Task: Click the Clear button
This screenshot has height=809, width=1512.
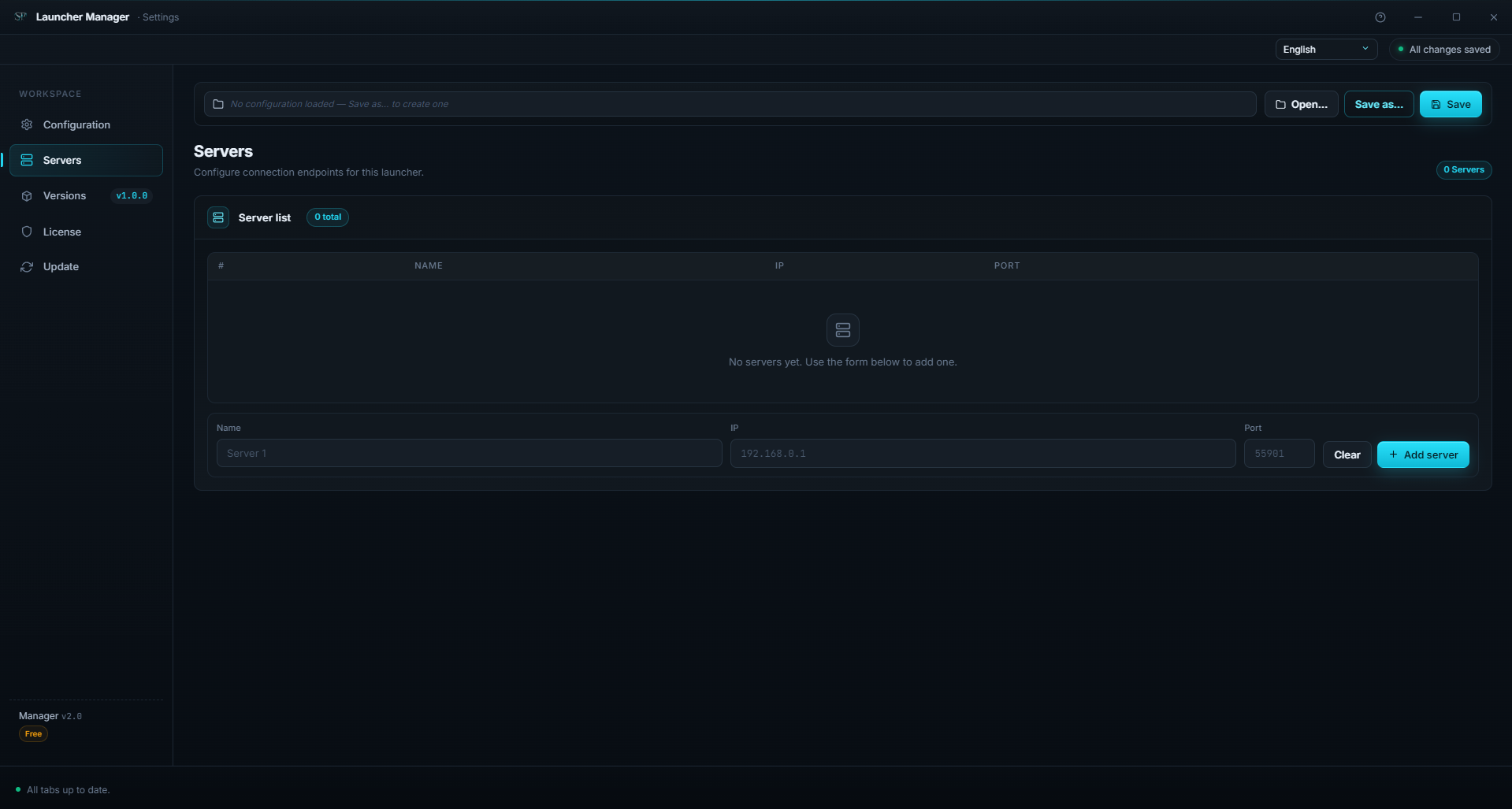Action: click(1347, 455)
